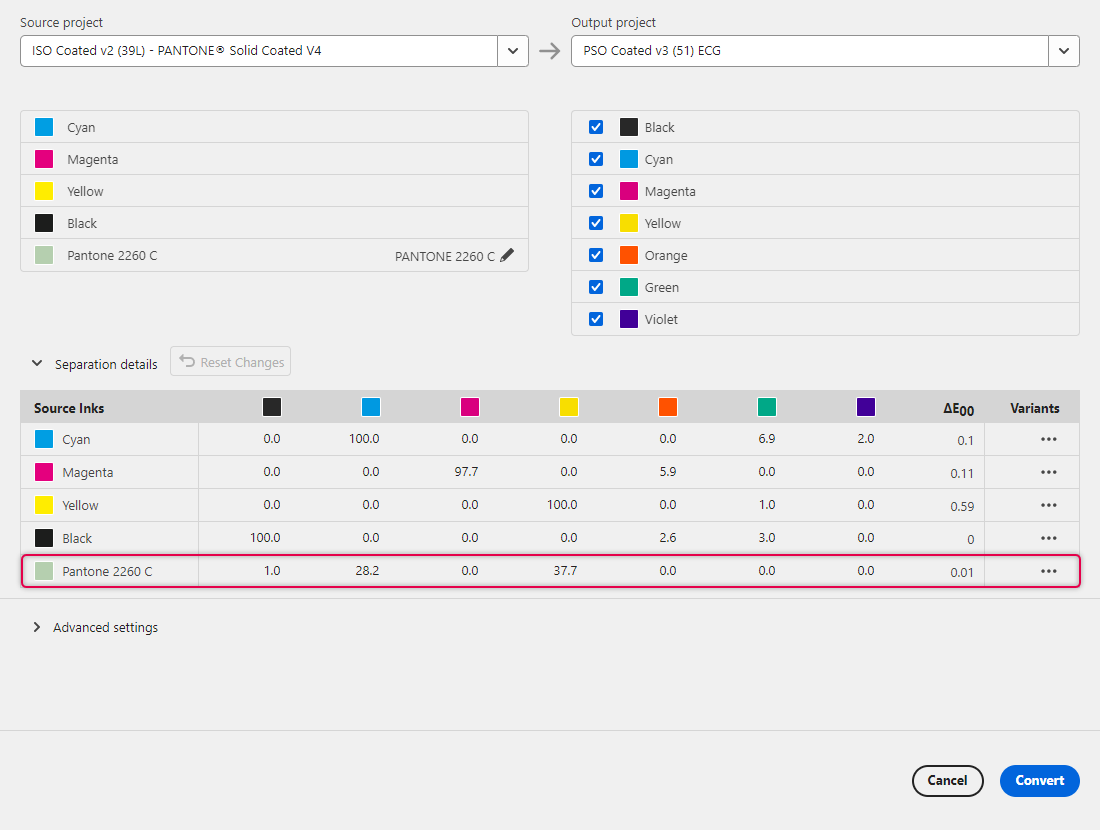Click the Orange swatch in output ink list
Screen dimensions: 1100x830
pyautogui.click(x=629, y=255)
